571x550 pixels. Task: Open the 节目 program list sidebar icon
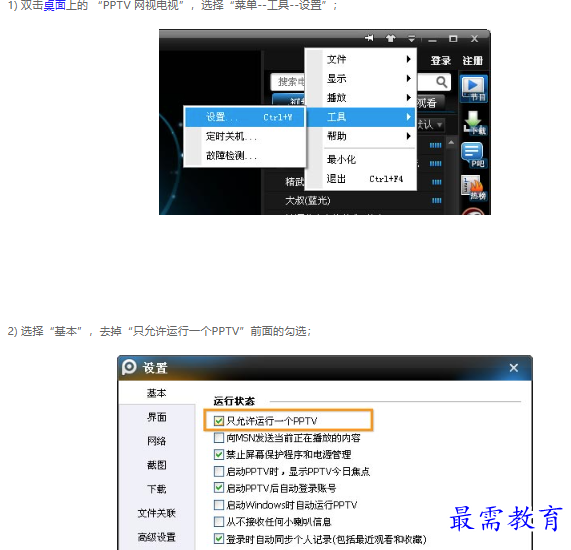click(473, 88)
